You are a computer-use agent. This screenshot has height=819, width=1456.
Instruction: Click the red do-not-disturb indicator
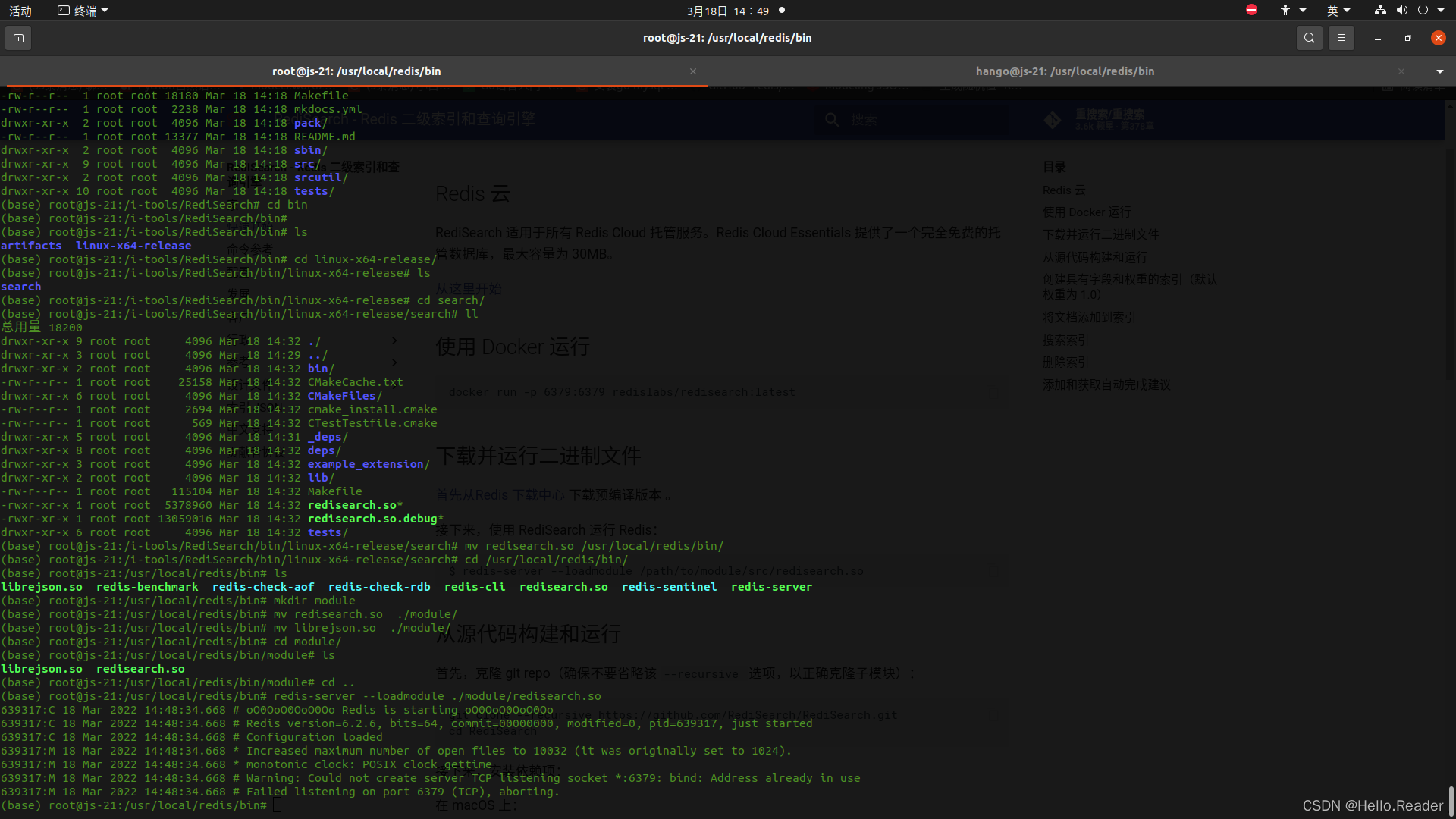[x=1251, y=10]
